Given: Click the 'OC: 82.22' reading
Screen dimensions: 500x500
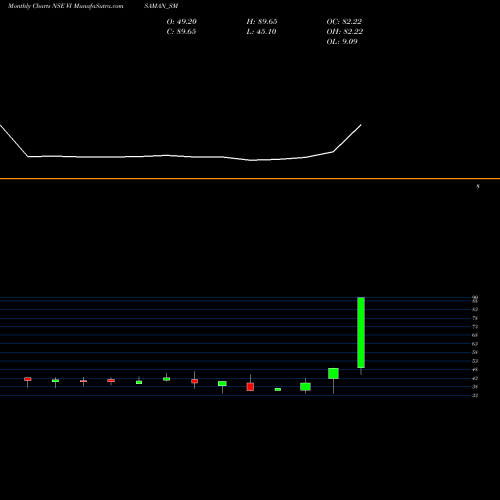Looking at the screenshot, I should 344,22.
